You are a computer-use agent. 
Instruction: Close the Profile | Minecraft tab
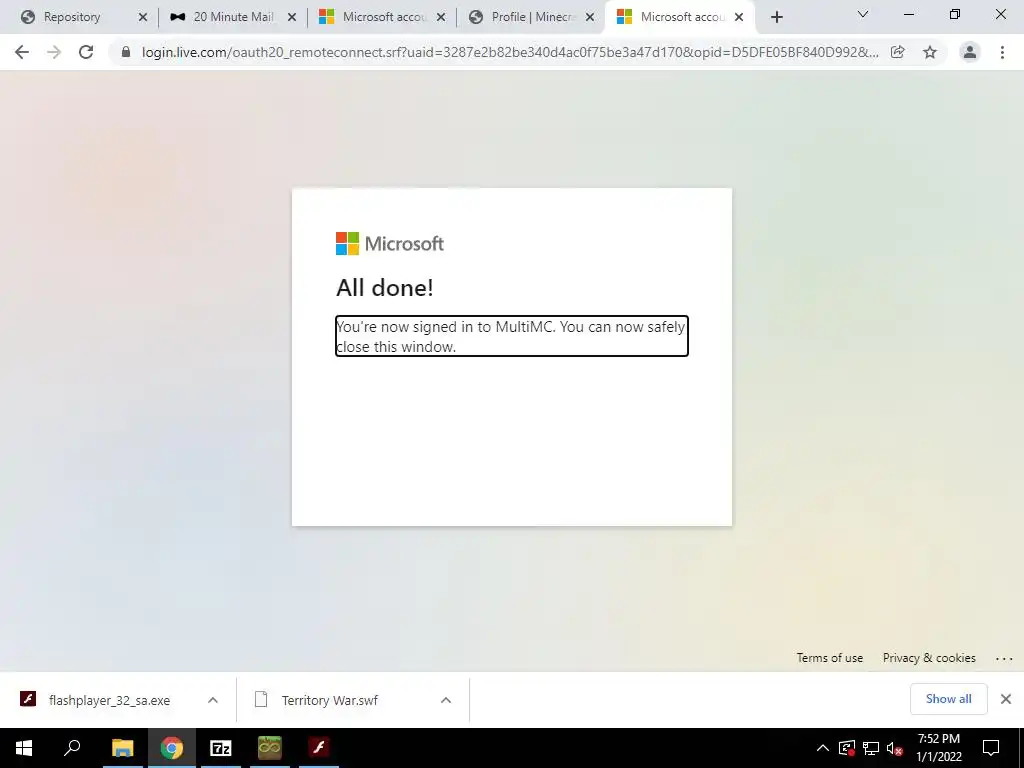tap(590, 18)
